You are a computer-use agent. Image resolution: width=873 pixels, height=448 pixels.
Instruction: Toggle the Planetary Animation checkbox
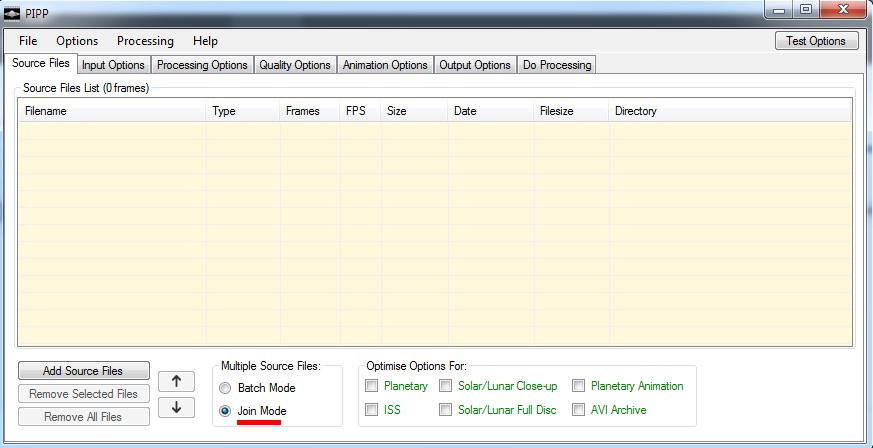click(579, 386)
